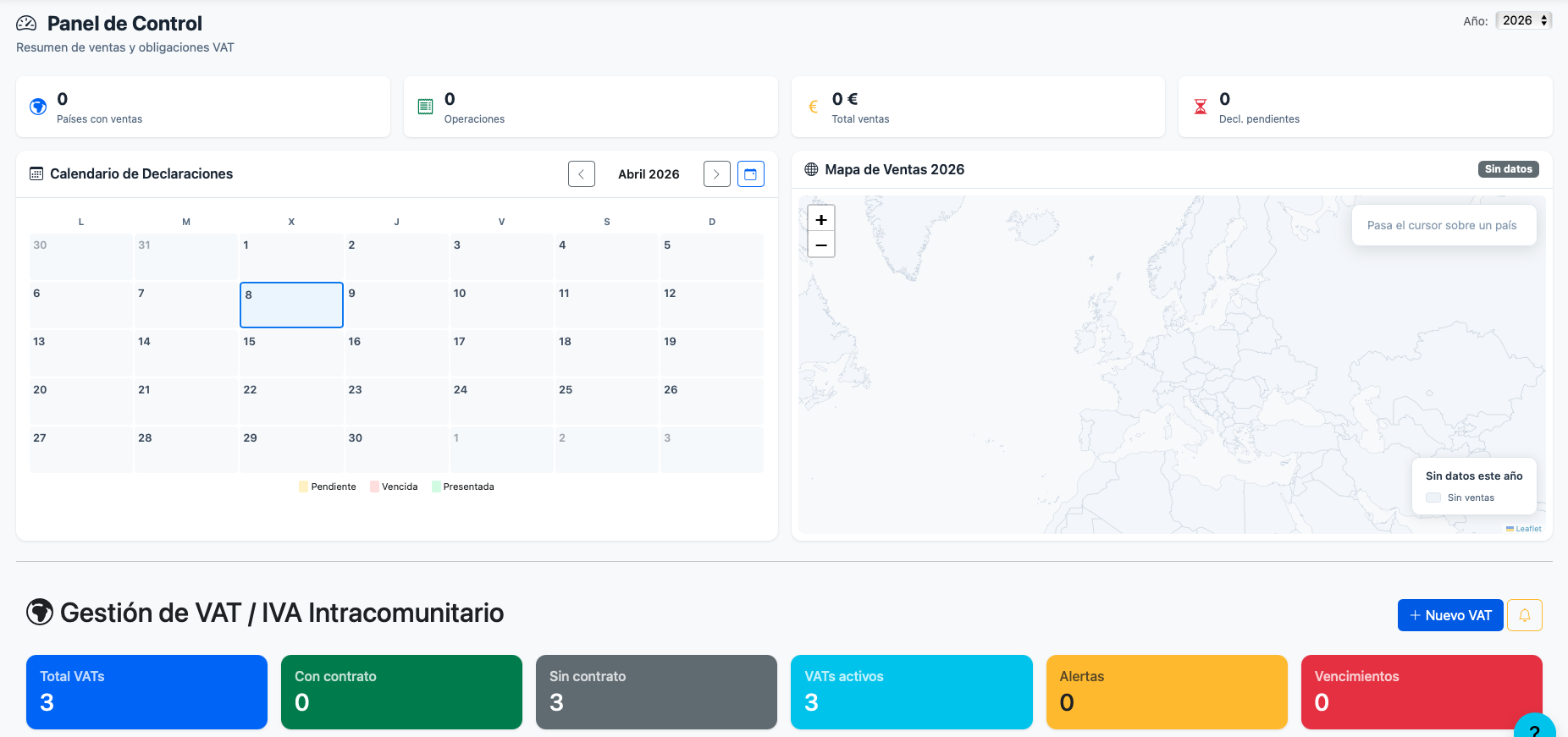Click the Vencida legend color swatch
This screenshot has width=1568, height=737.
click(x=374, y=487)
